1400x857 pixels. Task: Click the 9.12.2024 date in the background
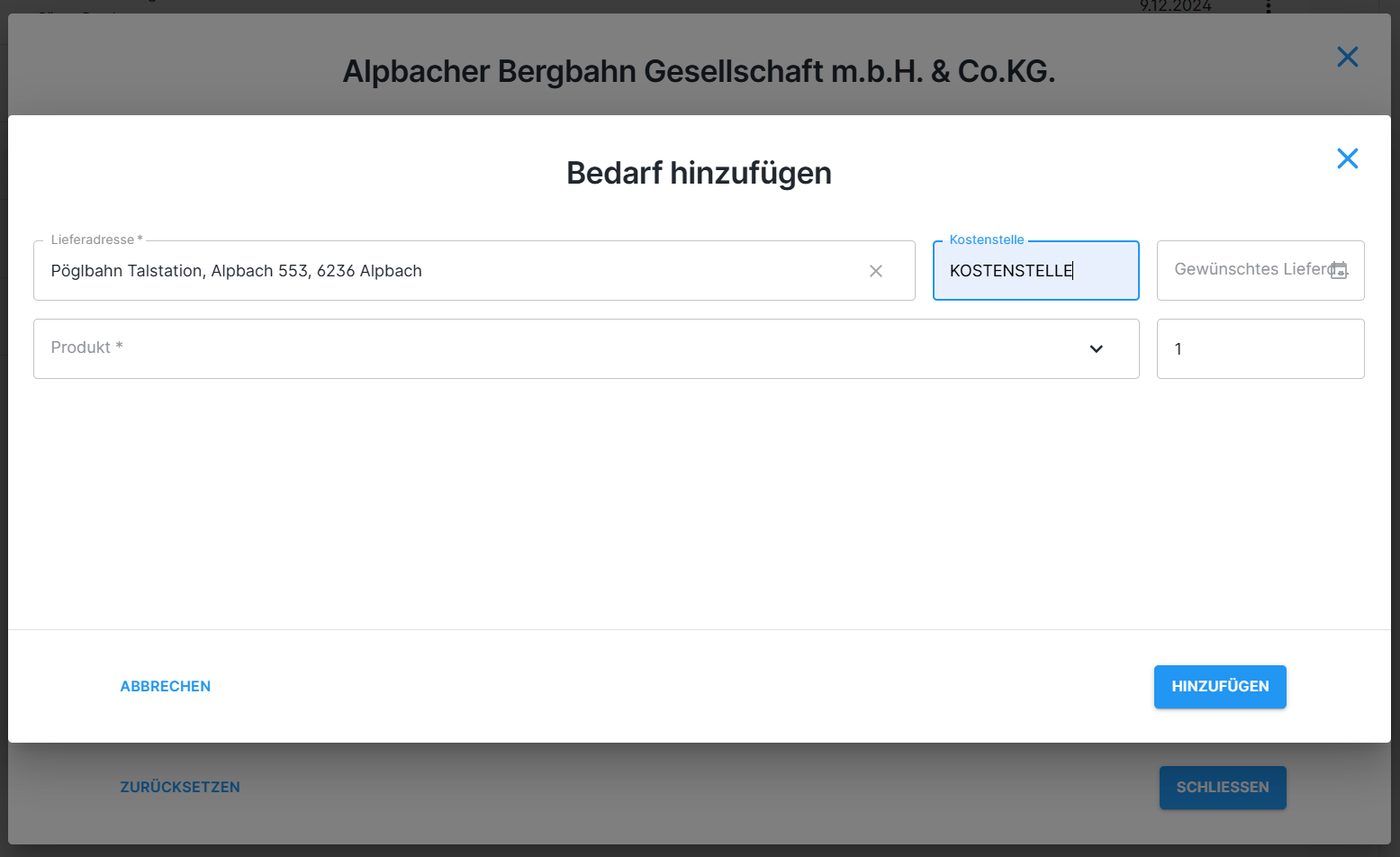[1175, 7]
